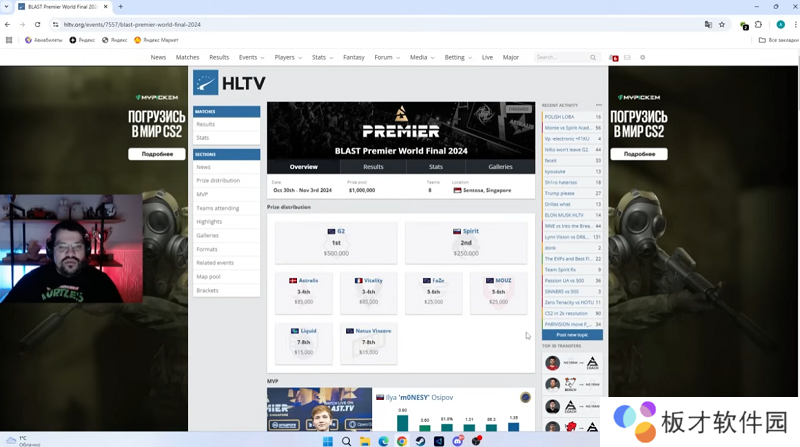This screenshot has width=800, height=447.
Task: Open the G2 team link in 1st place
Action: [x=340, y=231]
